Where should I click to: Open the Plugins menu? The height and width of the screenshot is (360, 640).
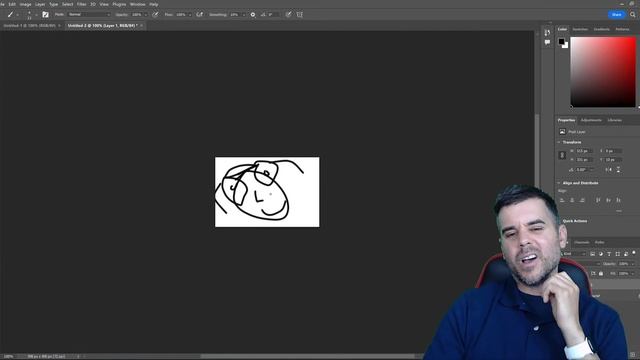pos(119,4)
